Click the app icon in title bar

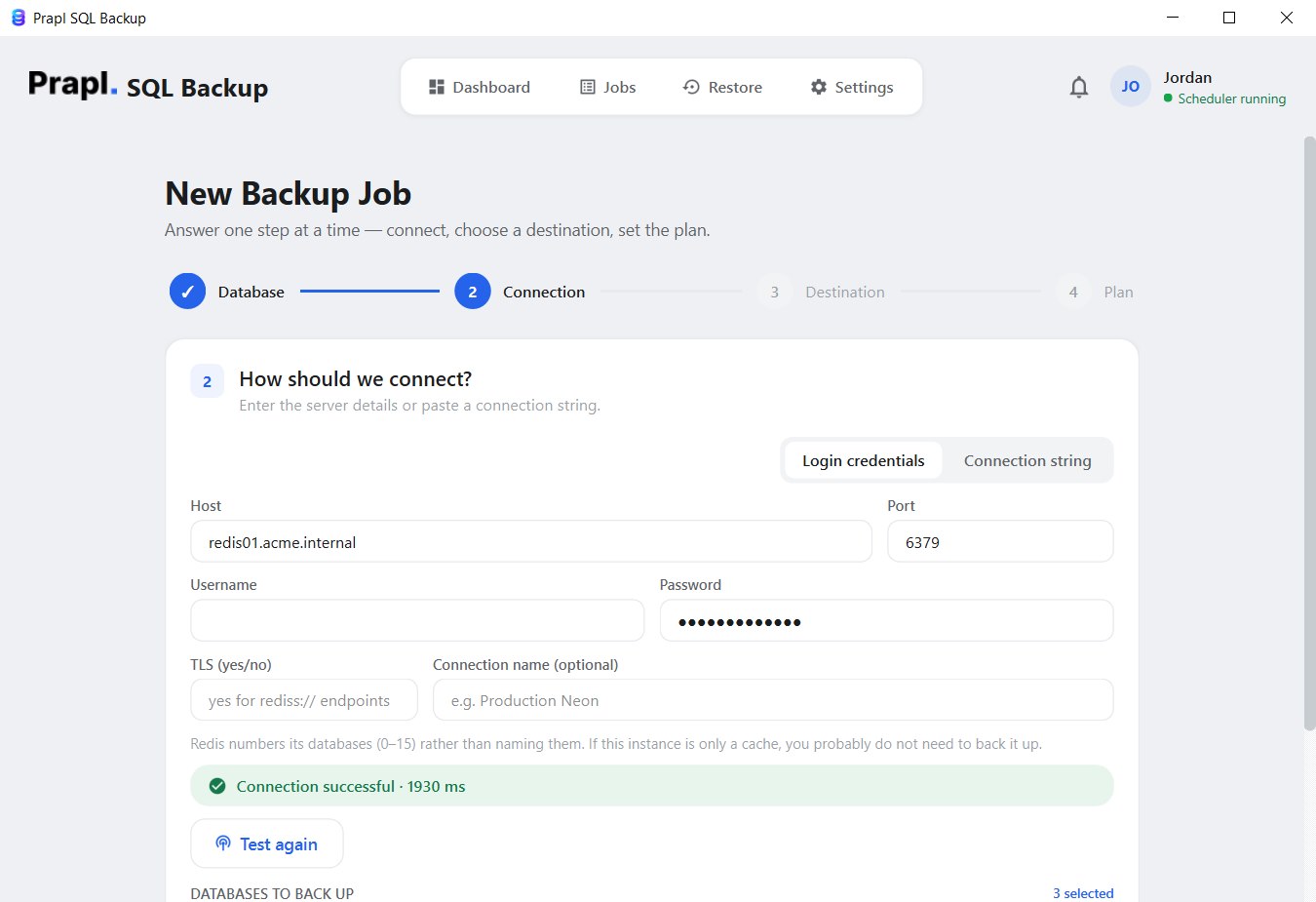click(x=18, y=18)
